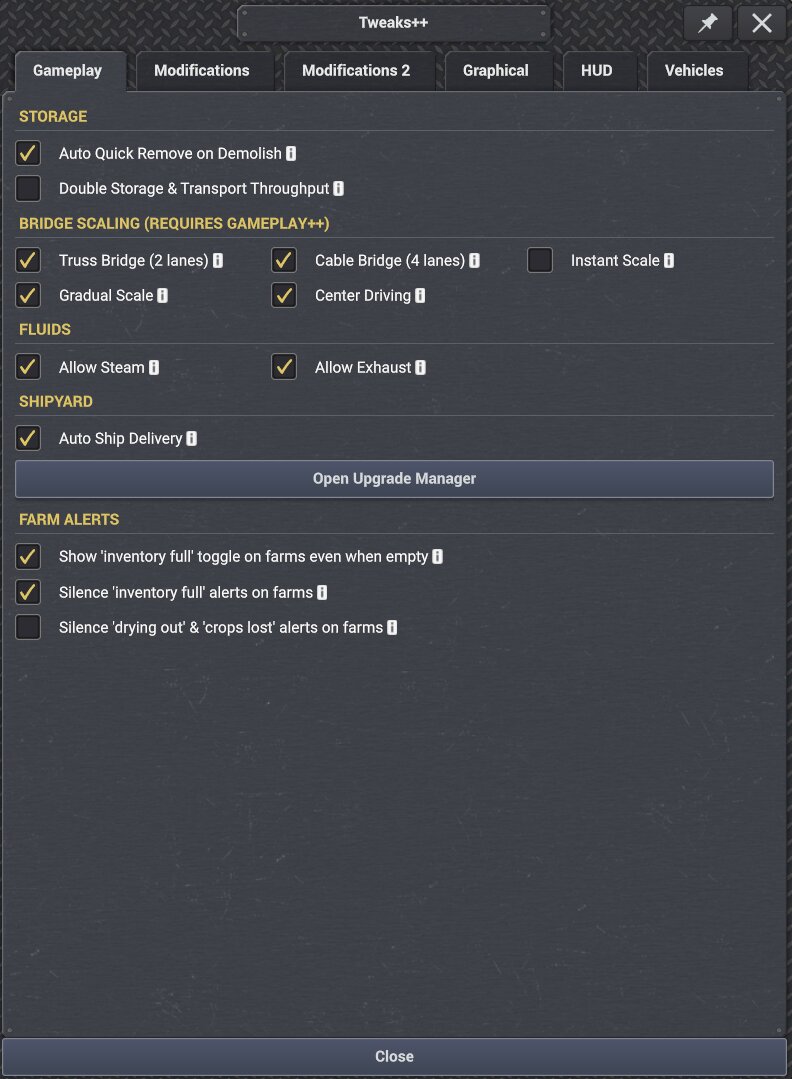This screenshot has height=1079, width=792.
Task: Show info for Double Storage & Transport Throughput
Action: pos(339,189)
